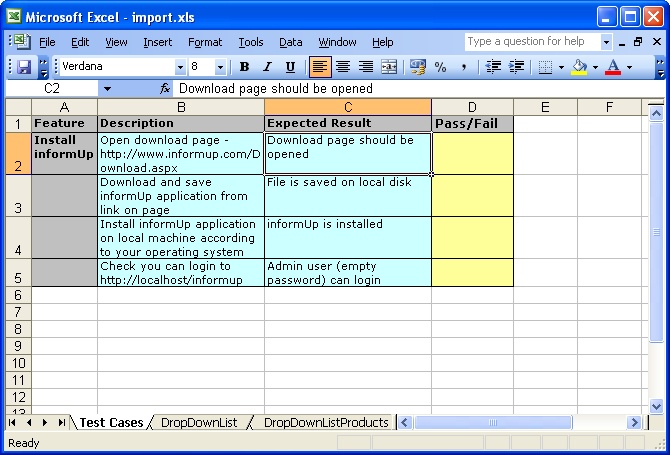Click Merge and Center icon

point(389,67)
